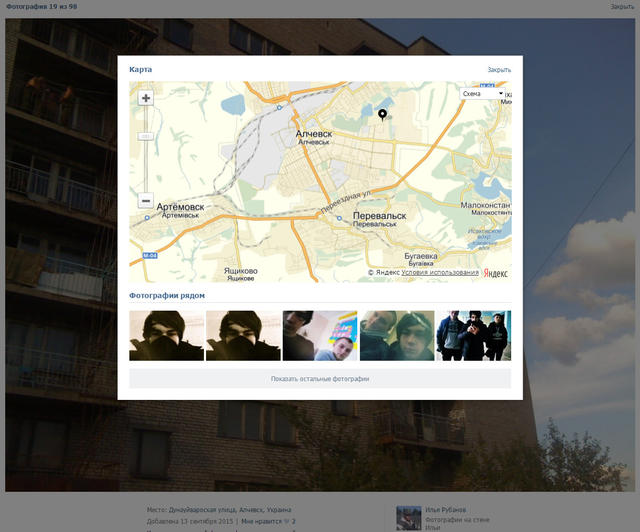Click the Яндекс logo on the map
The height and width of the screenshot is (532, 640).
pos(496,273)
